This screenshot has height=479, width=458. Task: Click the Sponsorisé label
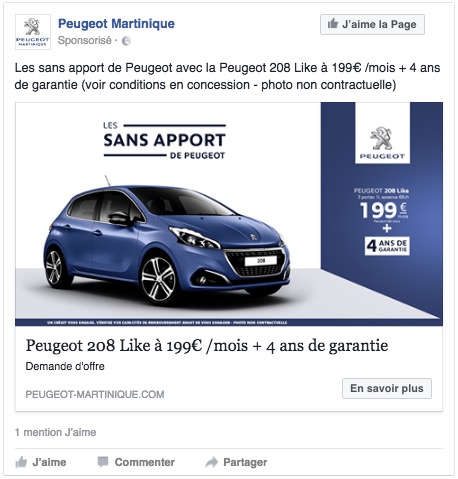coord(85,41)
